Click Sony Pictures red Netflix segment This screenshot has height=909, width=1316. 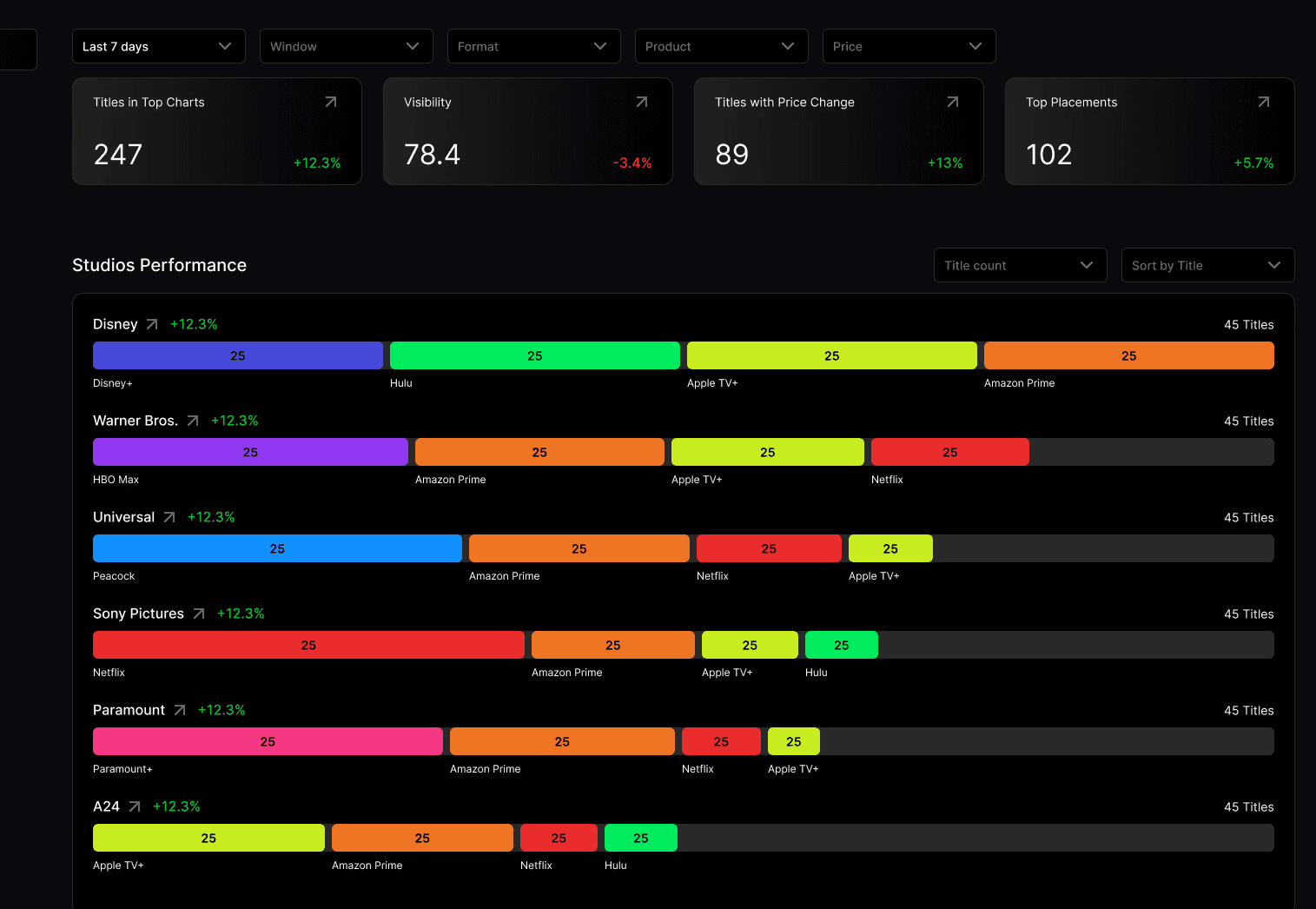point(308,645)
